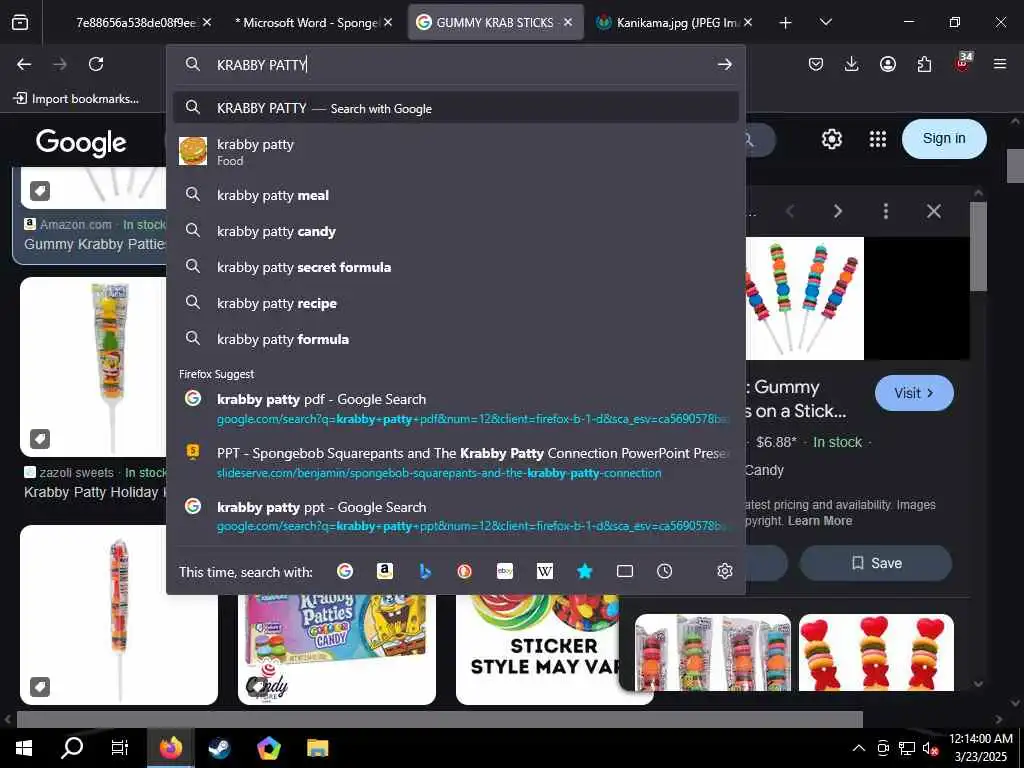Open the Firefox account icon
This screenshot has width=1024, height=768.
[888, 64]
